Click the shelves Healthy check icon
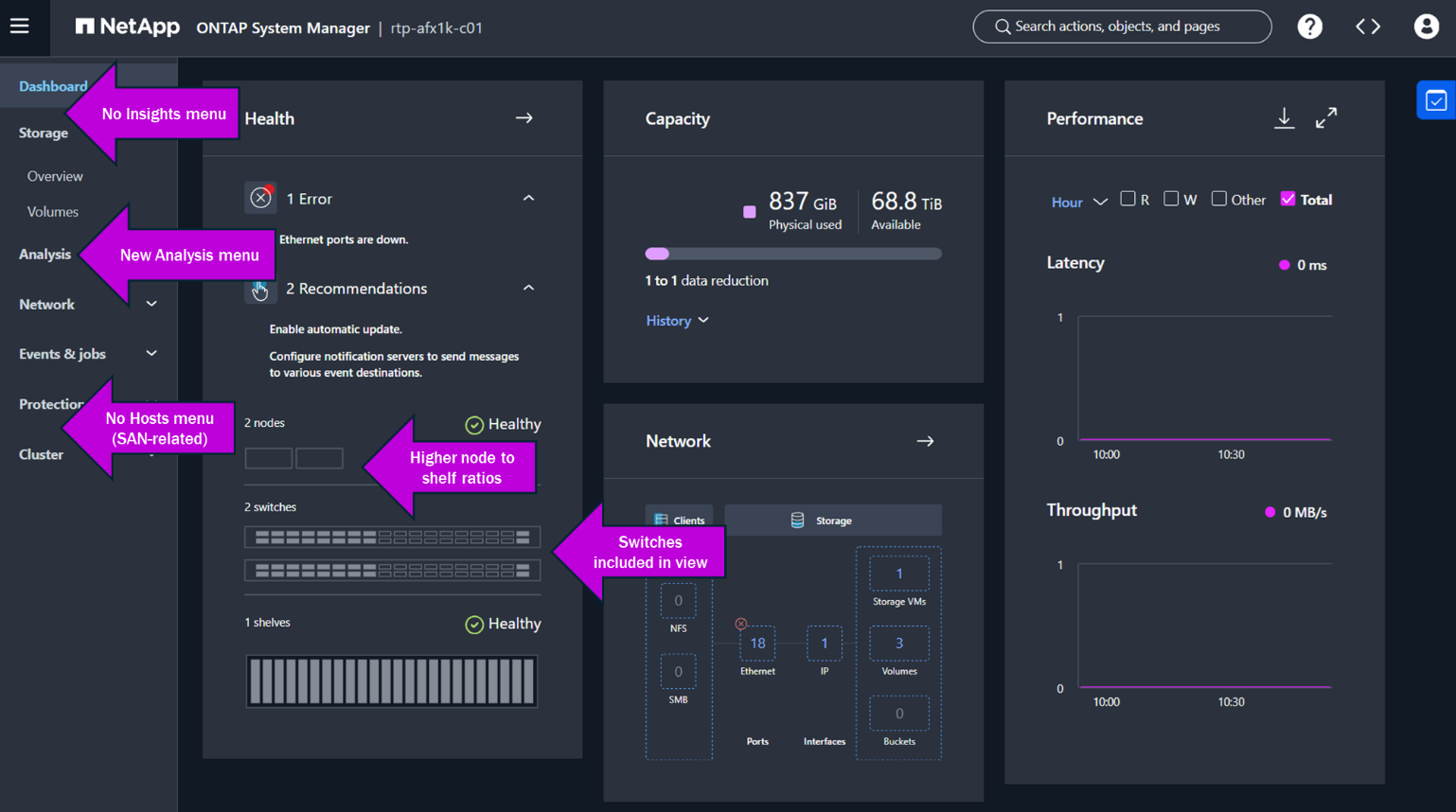 (x=474, y=625)
